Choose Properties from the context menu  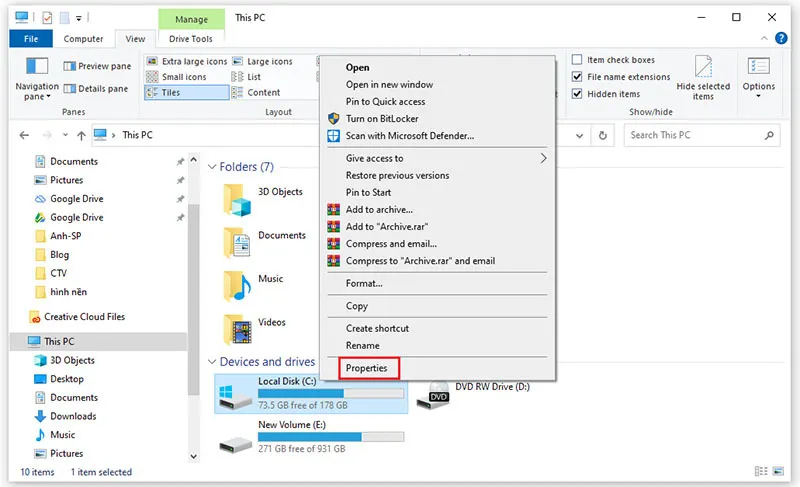(x=367, y=368)
